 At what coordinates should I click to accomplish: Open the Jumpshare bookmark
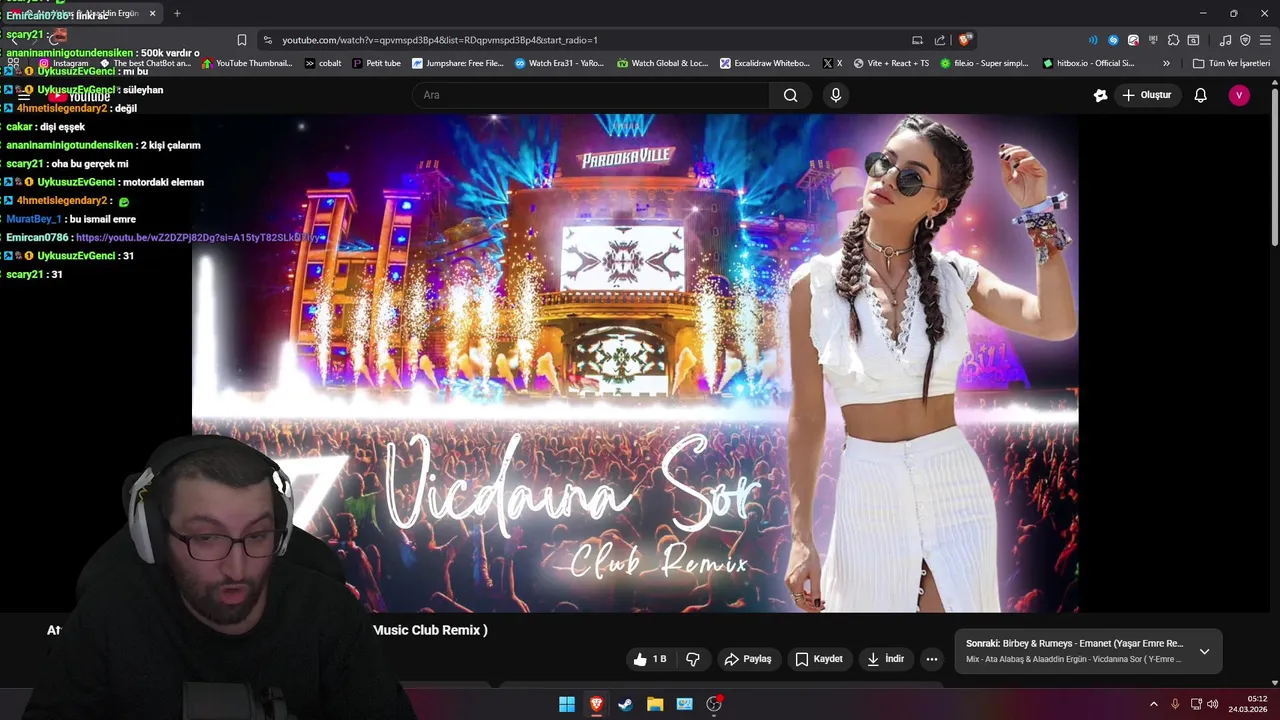[x=458, y=63]
